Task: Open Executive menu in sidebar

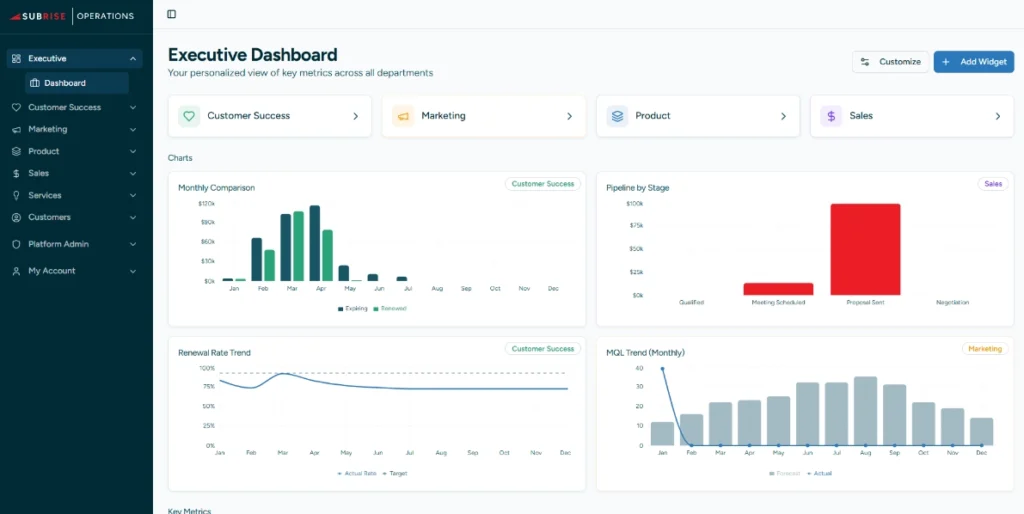Action: (74, 58)
